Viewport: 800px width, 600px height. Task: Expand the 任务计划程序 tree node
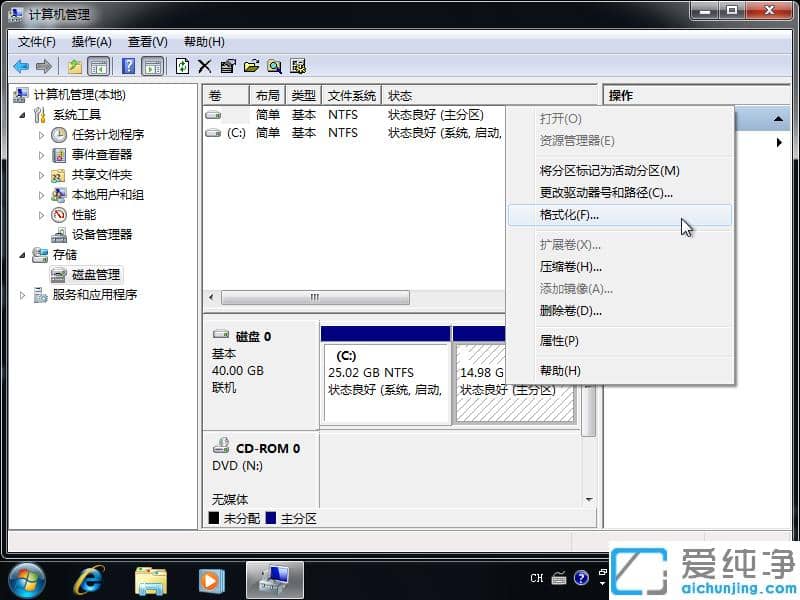pos(42,134)
